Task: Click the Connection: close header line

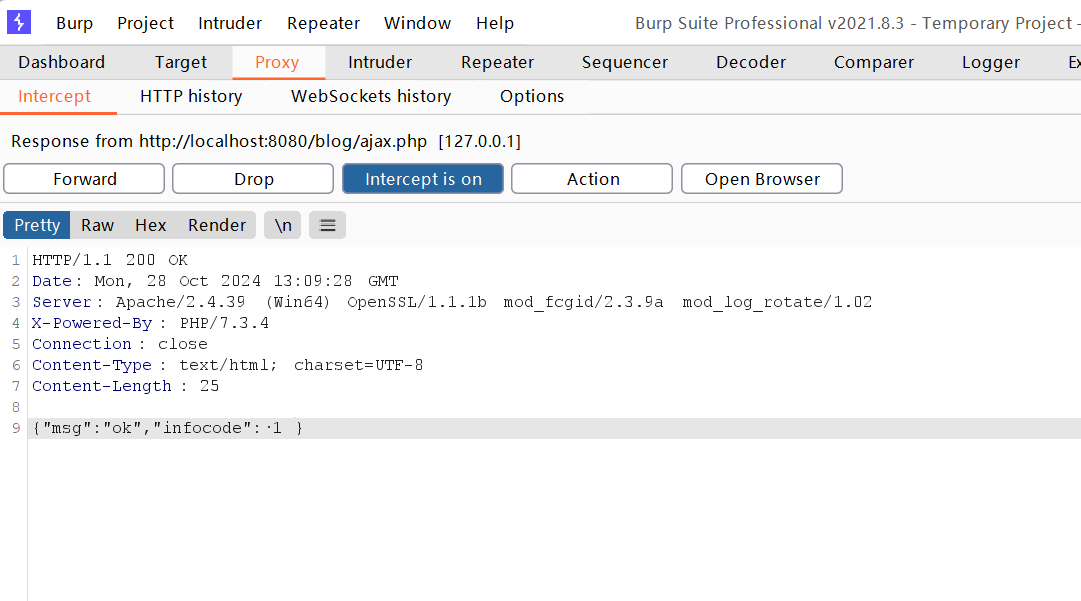Action: pyautogui.click(x=119, y=344)
